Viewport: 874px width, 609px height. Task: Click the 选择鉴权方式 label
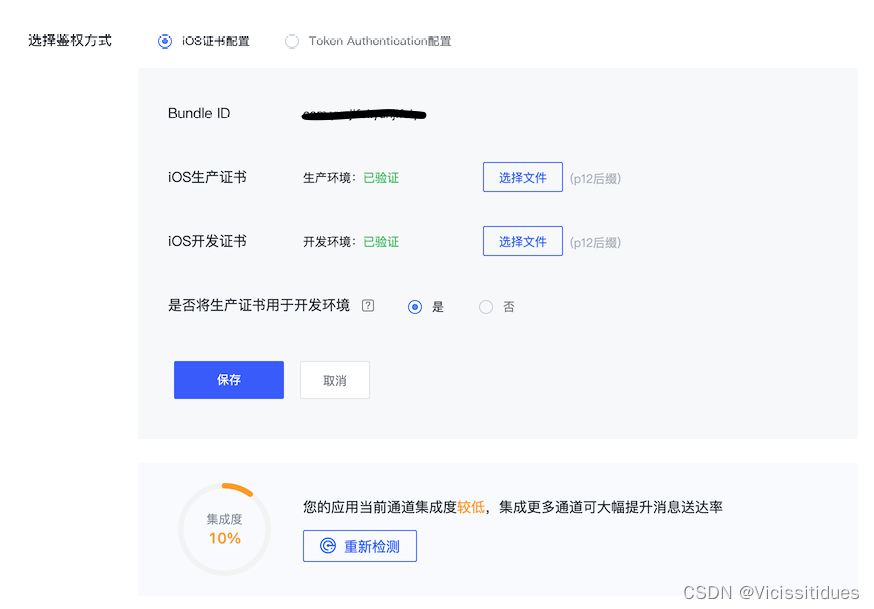70,41
